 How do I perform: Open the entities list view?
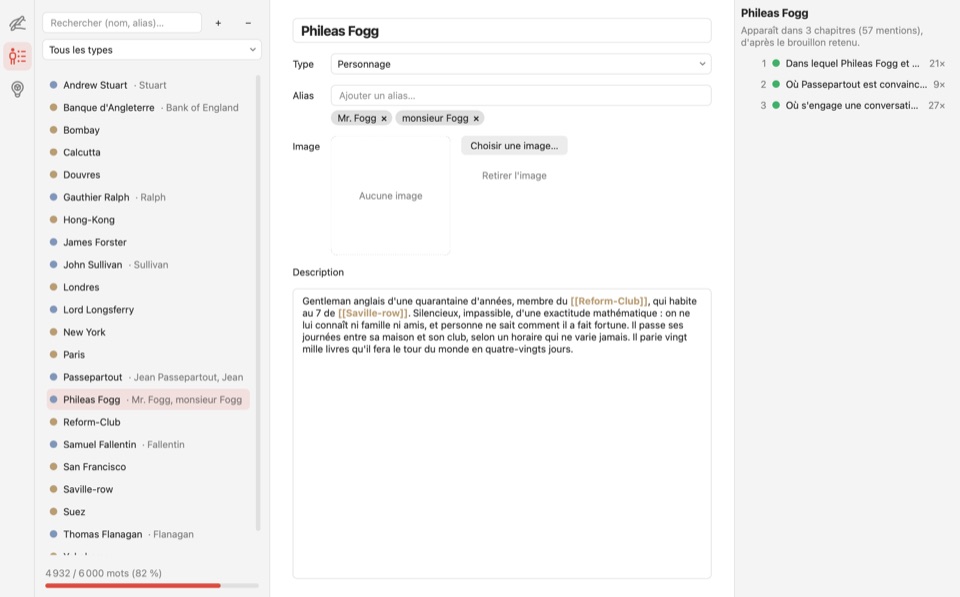click(17, 56)
